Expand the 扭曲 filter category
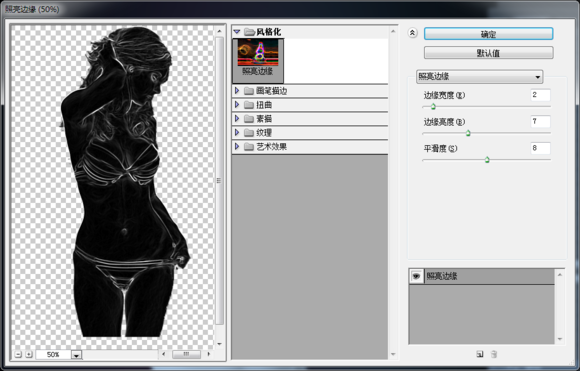Viewport: 580px width, 371px height. tap(237, 105)
